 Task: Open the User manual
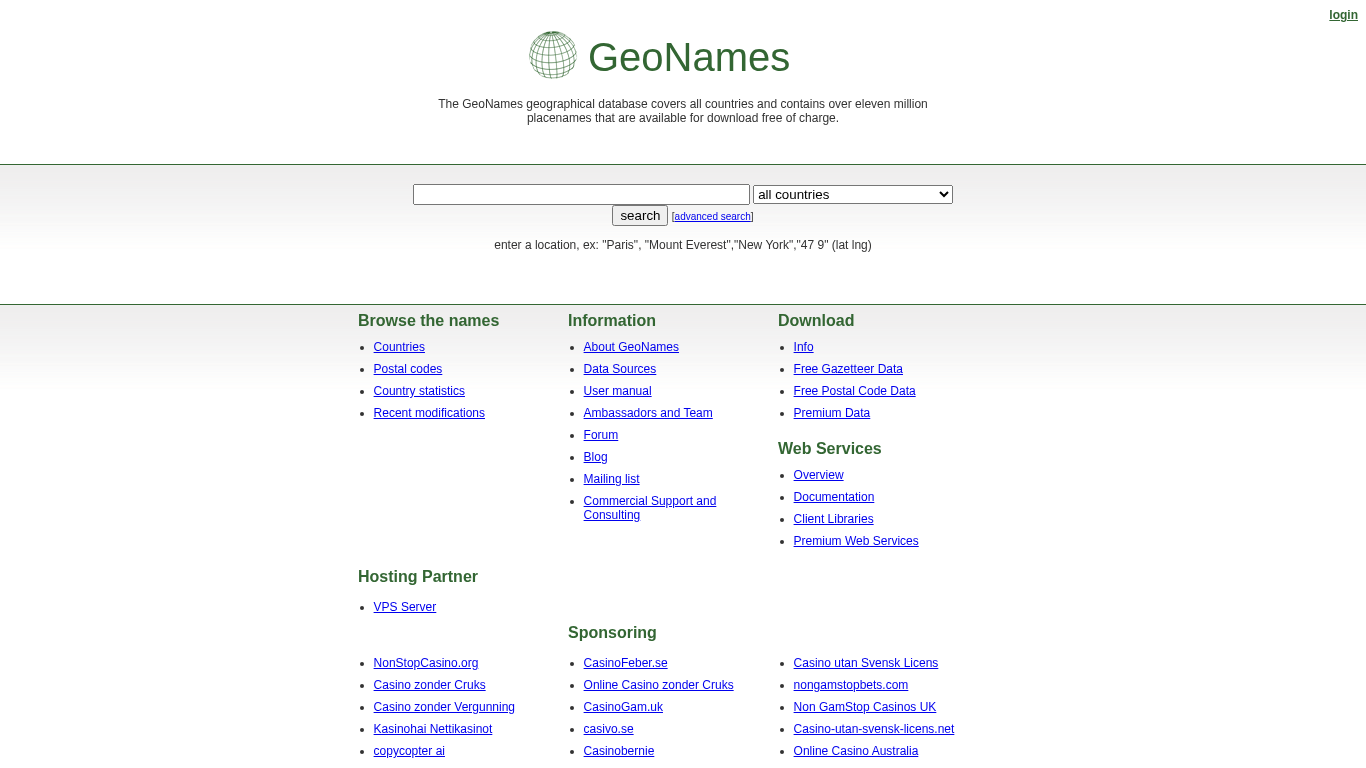click(x=618, y=391)
